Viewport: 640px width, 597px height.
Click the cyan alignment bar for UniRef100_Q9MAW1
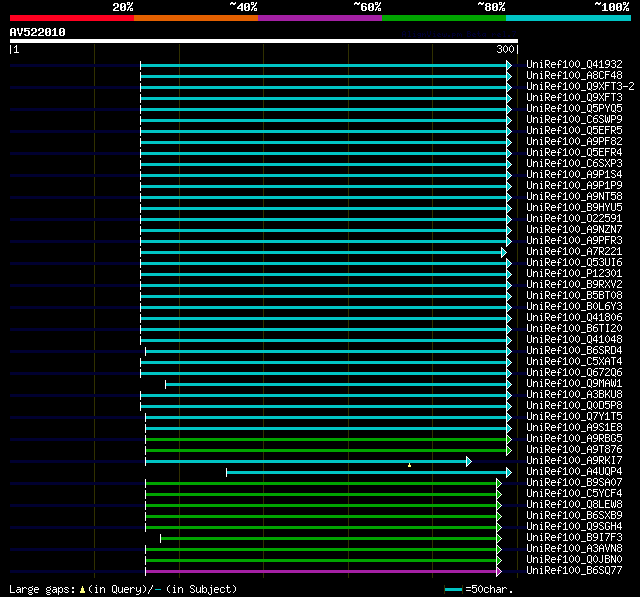click(x=336, y=384)
